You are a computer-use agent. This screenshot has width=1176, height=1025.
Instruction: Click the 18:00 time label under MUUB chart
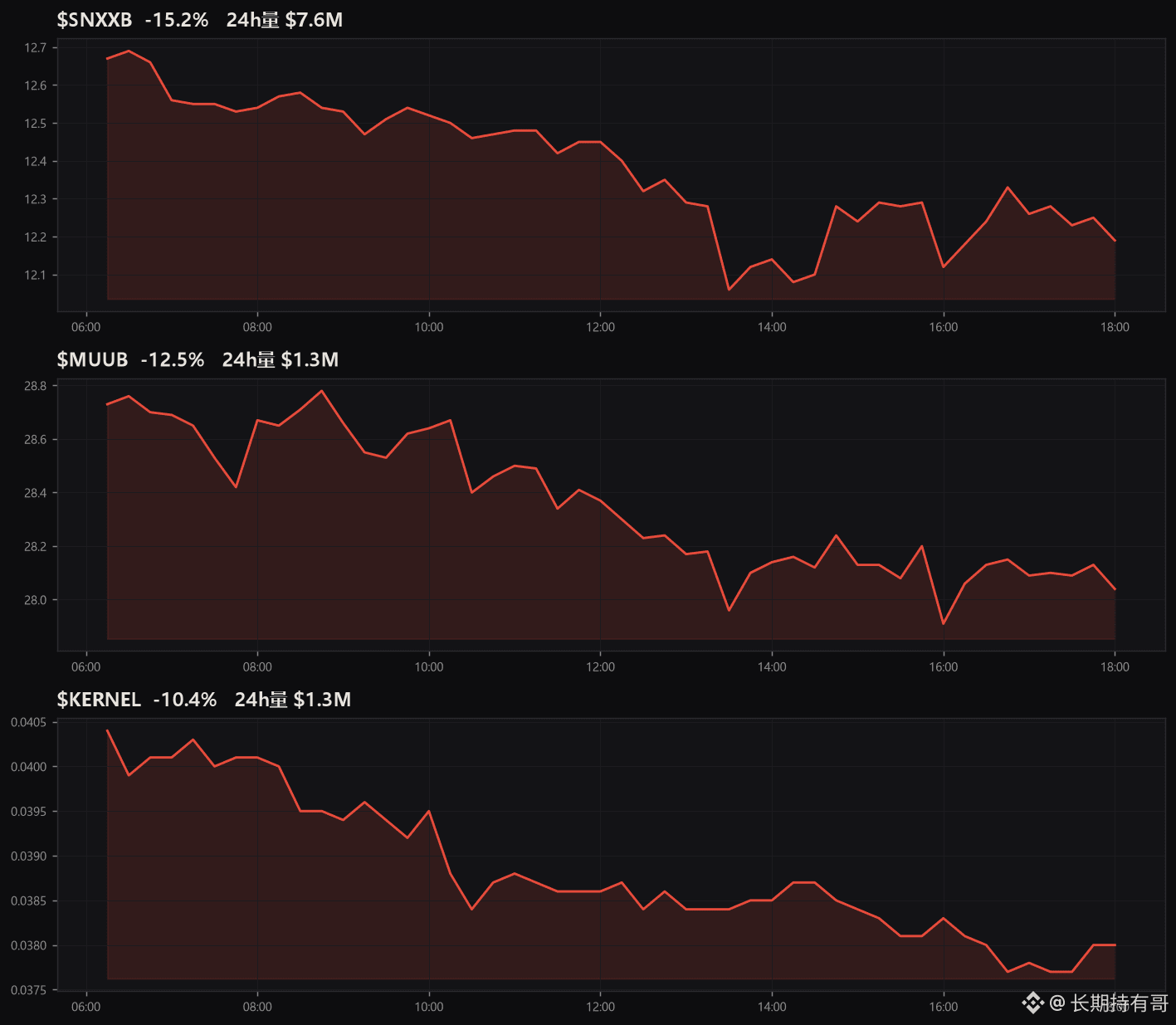click(1115, 667)
